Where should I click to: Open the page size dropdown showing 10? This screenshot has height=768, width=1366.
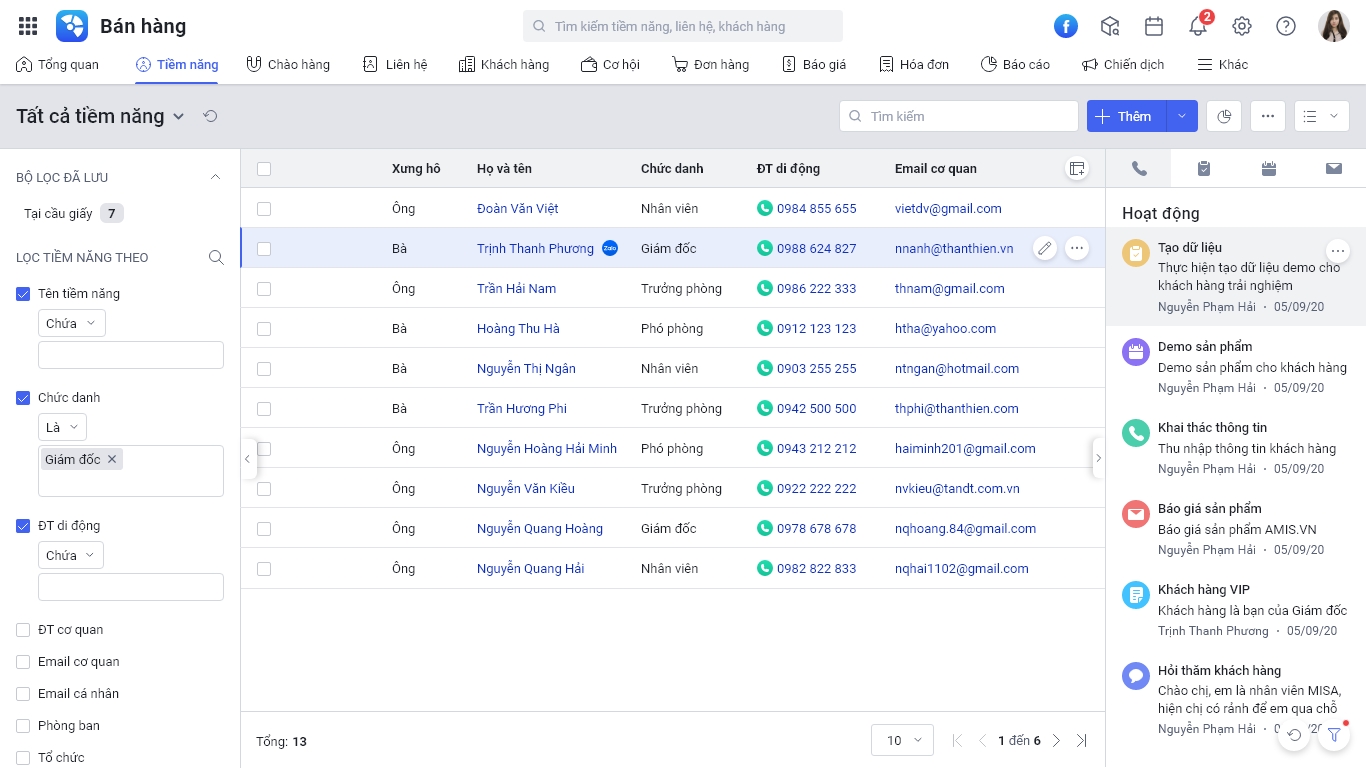coord(902,740)
